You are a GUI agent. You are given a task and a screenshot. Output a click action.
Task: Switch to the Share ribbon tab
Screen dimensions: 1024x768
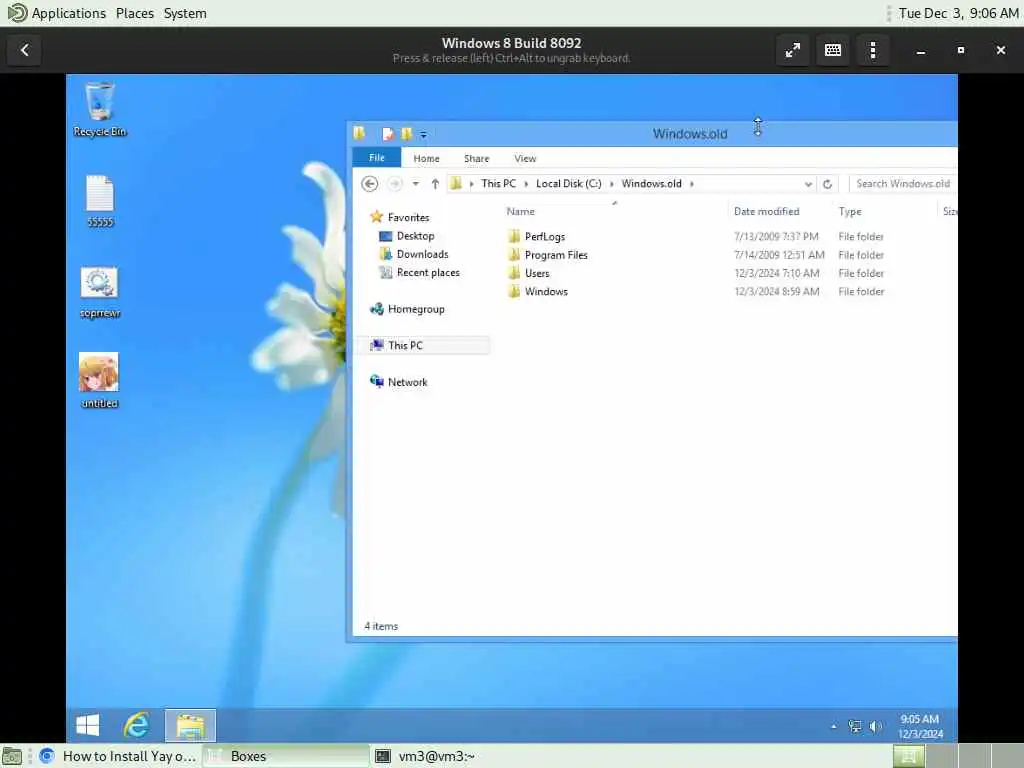[477, 159]
